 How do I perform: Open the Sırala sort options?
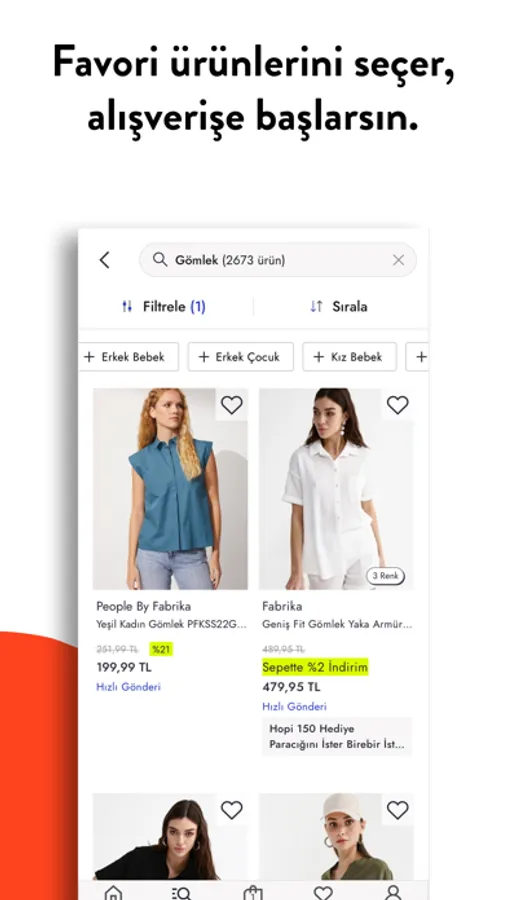point(339,307)
